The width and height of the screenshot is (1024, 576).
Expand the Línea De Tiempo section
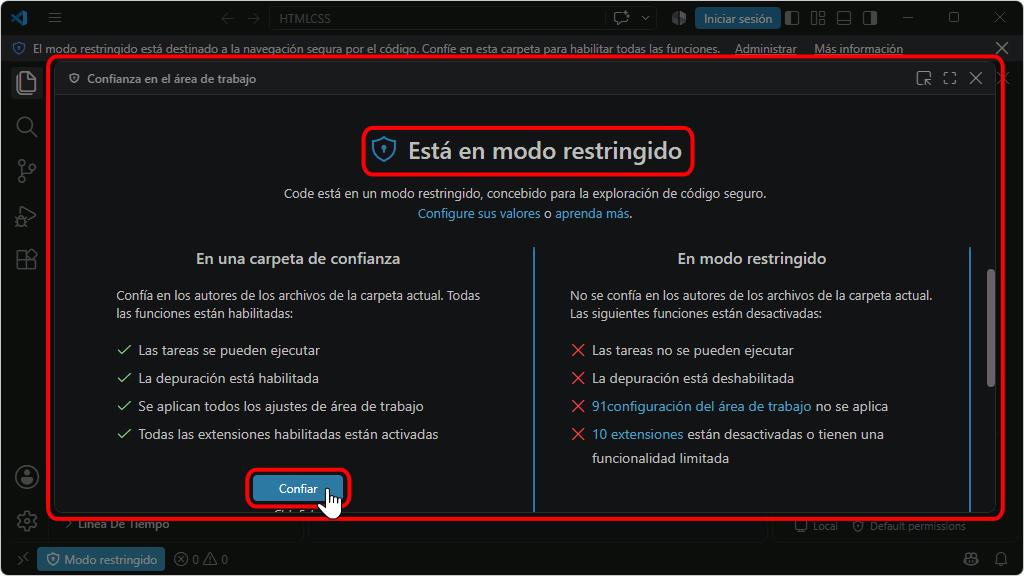tap(118, 524)
